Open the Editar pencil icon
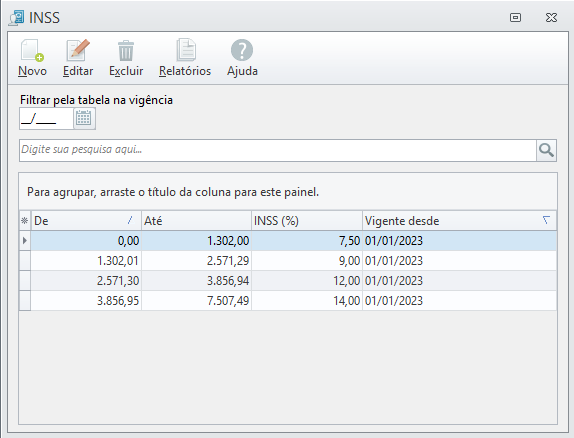 78,50
